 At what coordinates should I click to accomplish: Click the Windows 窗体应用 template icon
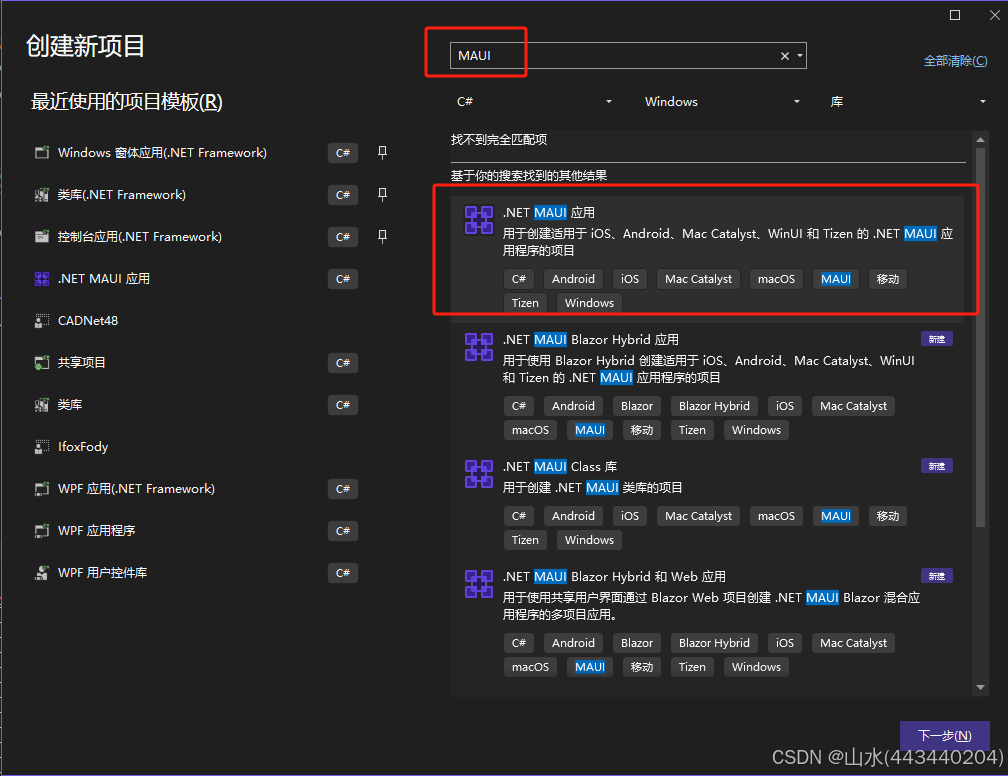42,152
